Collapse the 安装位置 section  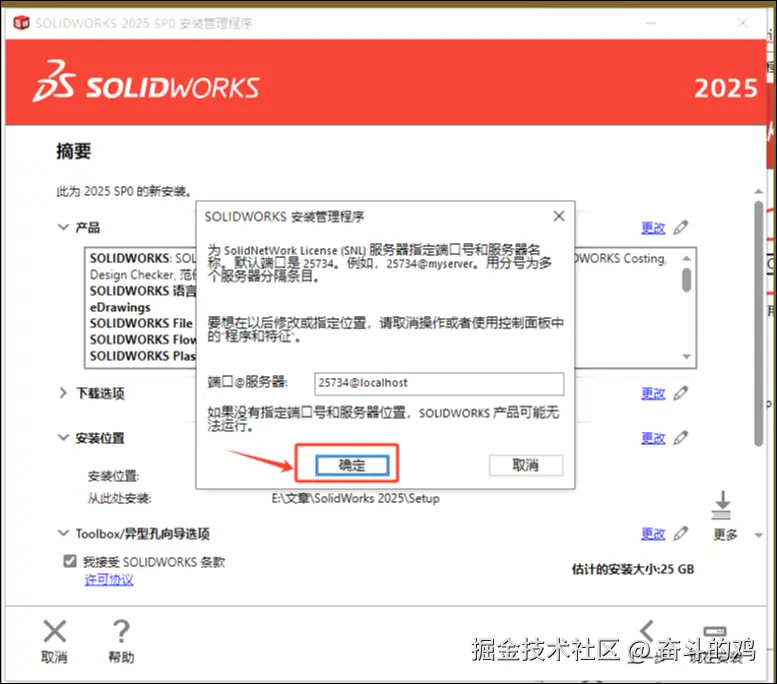63,438
